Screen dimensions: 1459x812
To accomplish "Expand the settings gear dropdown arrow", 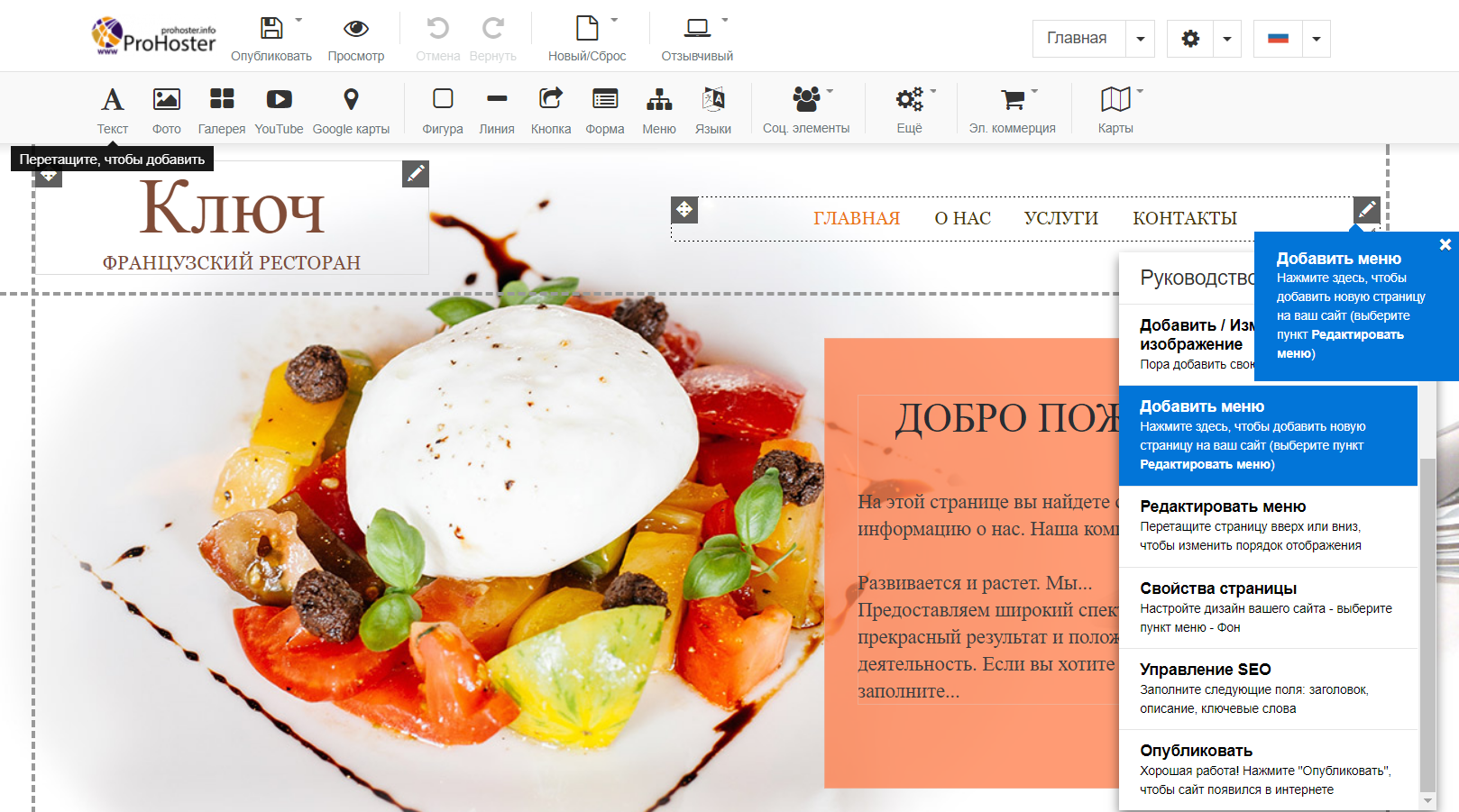I will coord(1227,39).
